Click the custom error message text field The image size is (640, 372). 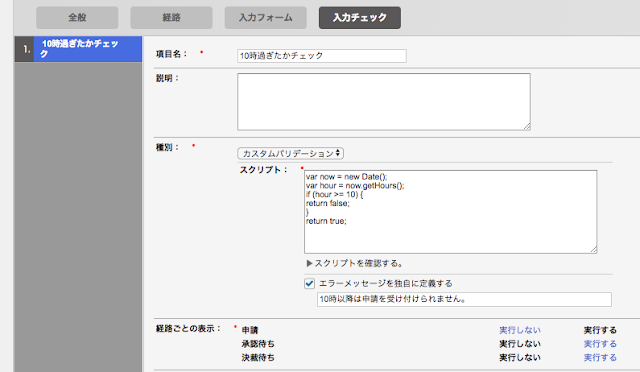click(464, 299)
